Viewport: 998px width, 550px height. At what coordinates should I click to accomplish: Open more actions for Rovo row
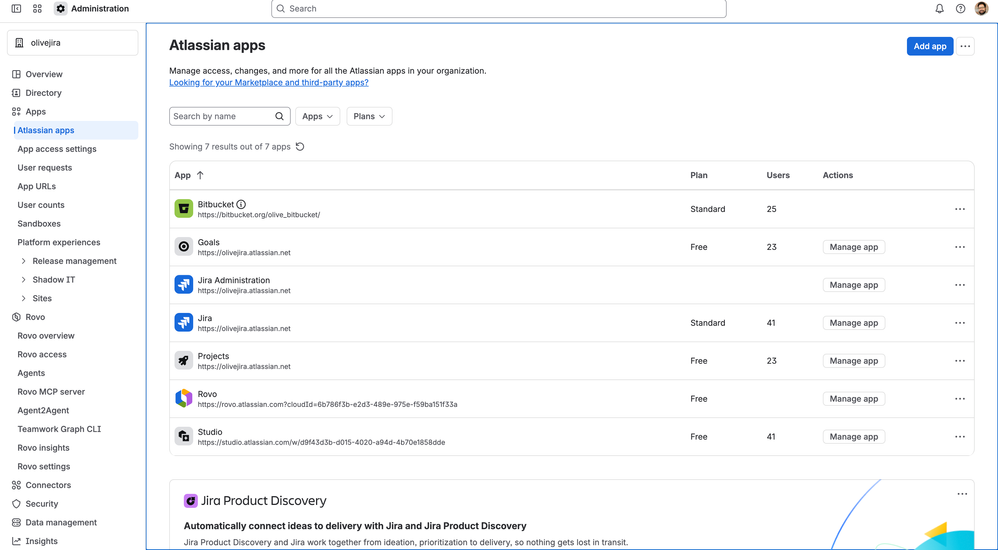(960, 398)
